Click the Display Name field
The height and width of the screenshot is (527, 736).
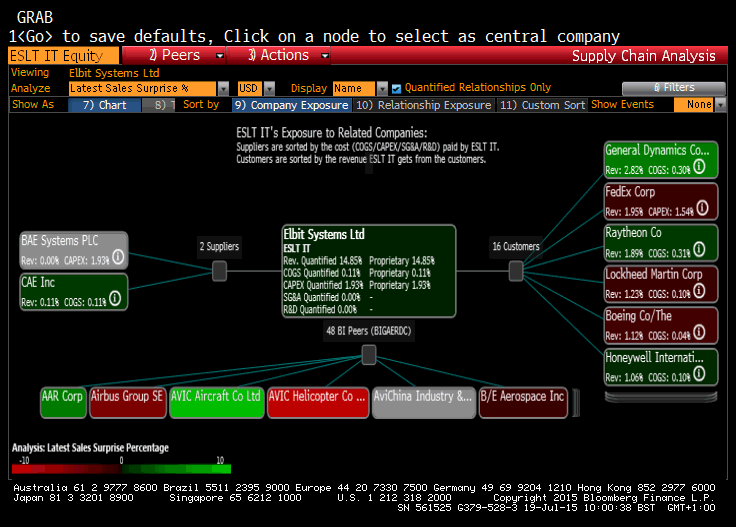pyautogui.click(x=354, y=88)
